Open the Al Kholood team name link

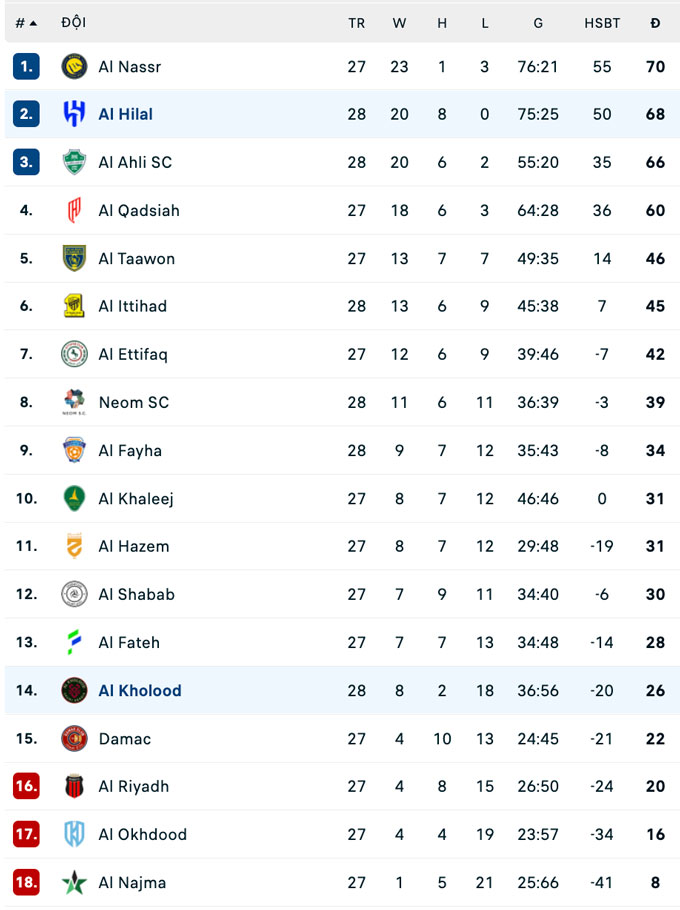click(140, 690)
